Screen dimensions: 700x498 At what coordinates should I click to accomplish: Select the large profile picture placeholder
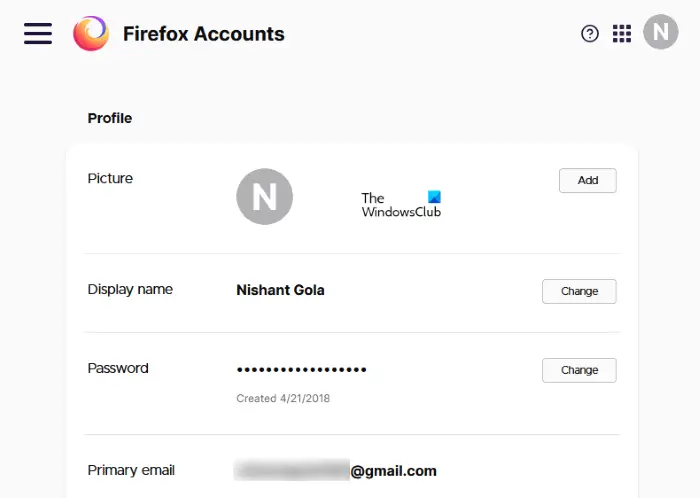264,196
